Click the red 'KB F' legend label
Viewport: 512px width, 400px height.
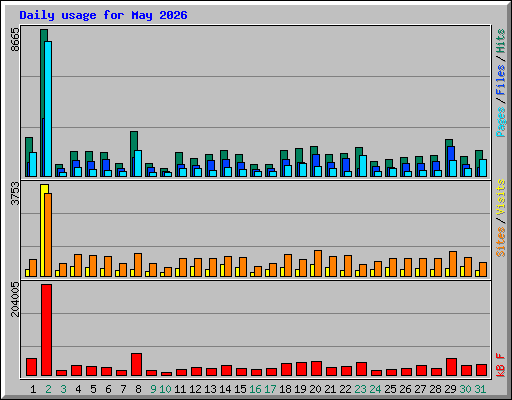pos(500,365)
